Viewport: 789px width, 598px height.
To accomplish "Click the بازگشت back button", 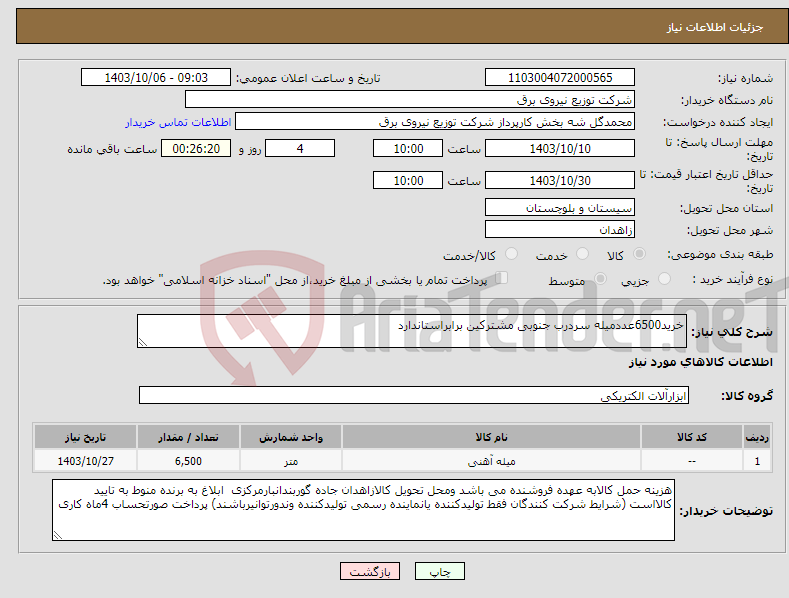I will coord(370,571).
